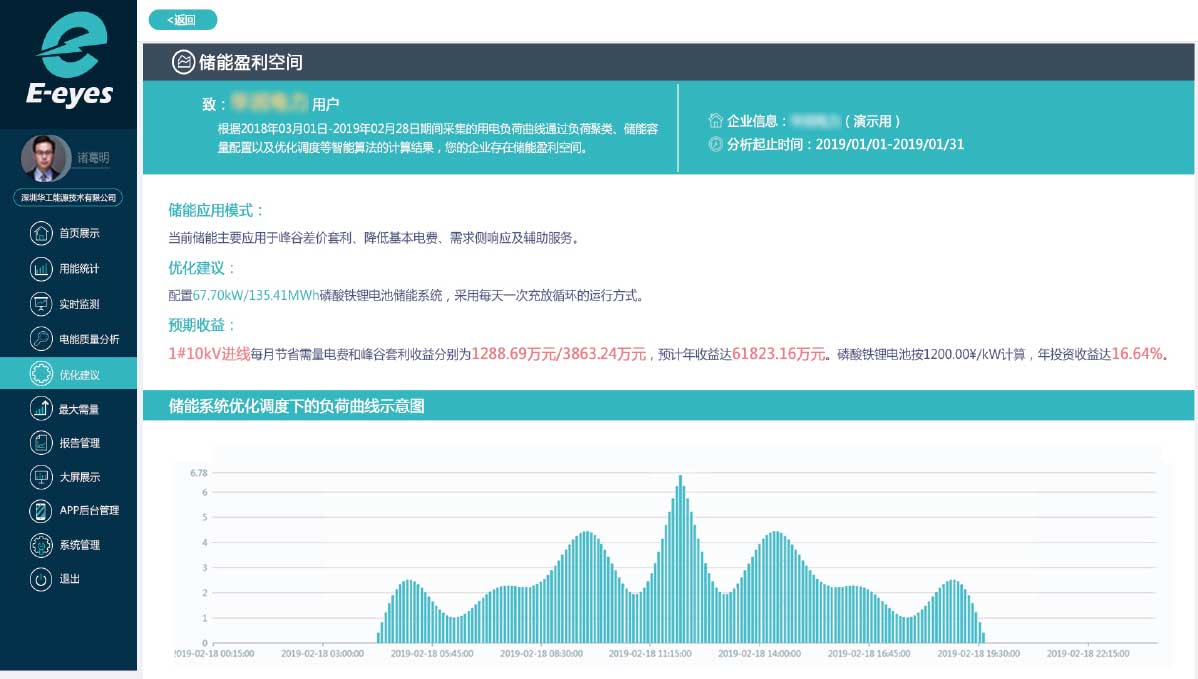Click the 1#10kV进线 highlighted text
Image resolution: width=1198 pixels, height=679 pixels.
coord(209,354)
